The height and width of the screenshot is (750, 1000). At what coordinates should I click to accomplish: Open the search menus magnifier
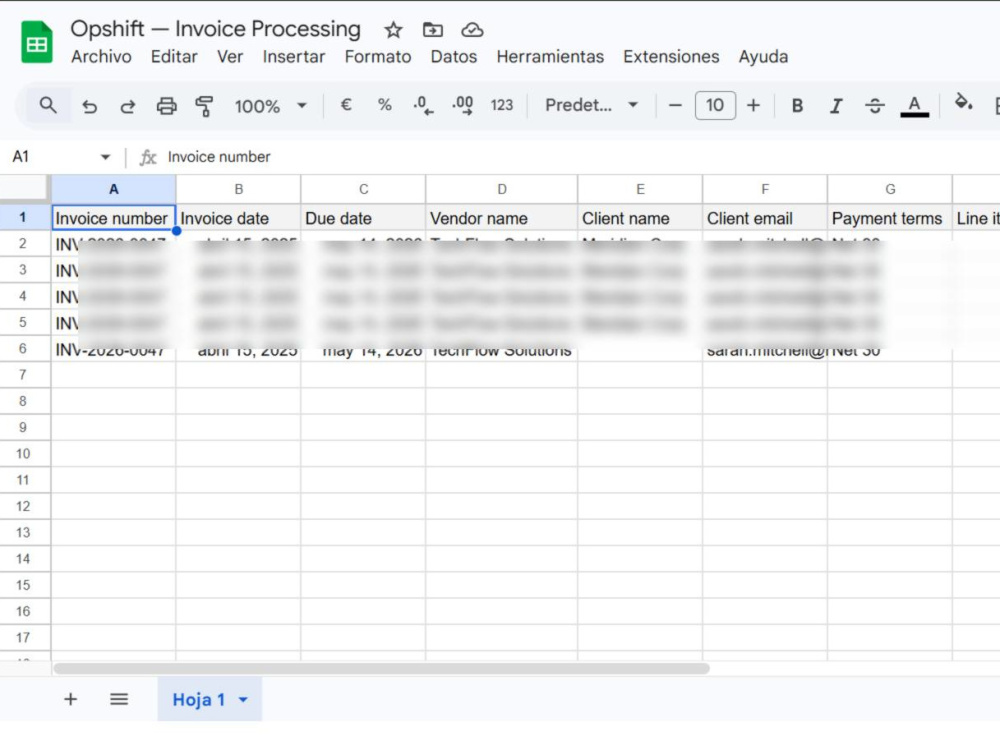tap(48, 105)
